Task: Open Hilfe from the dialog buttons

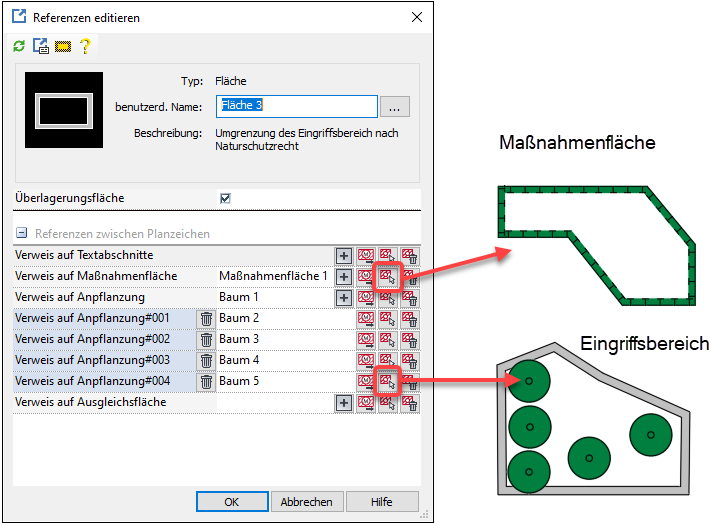Action: [381, 502]
